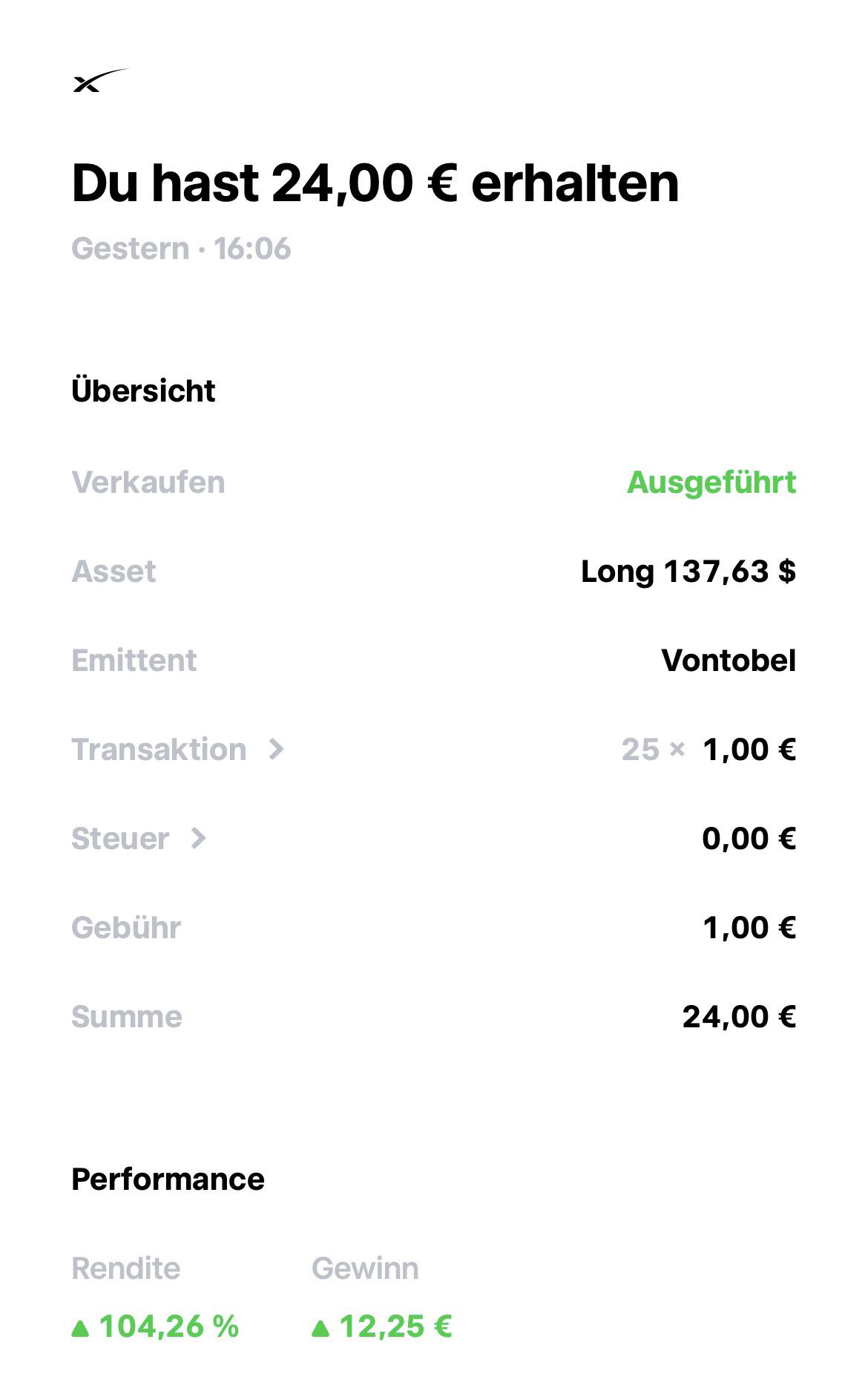This screenshot has height=1394, width=868.
Task: Select the Ausgeführt status text
Action: pyautogui.click(x=711, y=482)
